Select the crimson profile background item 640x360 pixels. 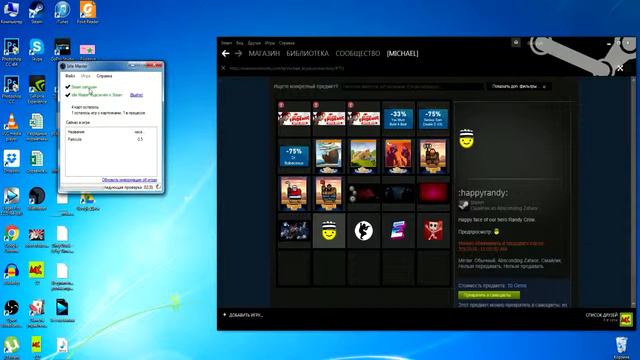tap(433, 193)
